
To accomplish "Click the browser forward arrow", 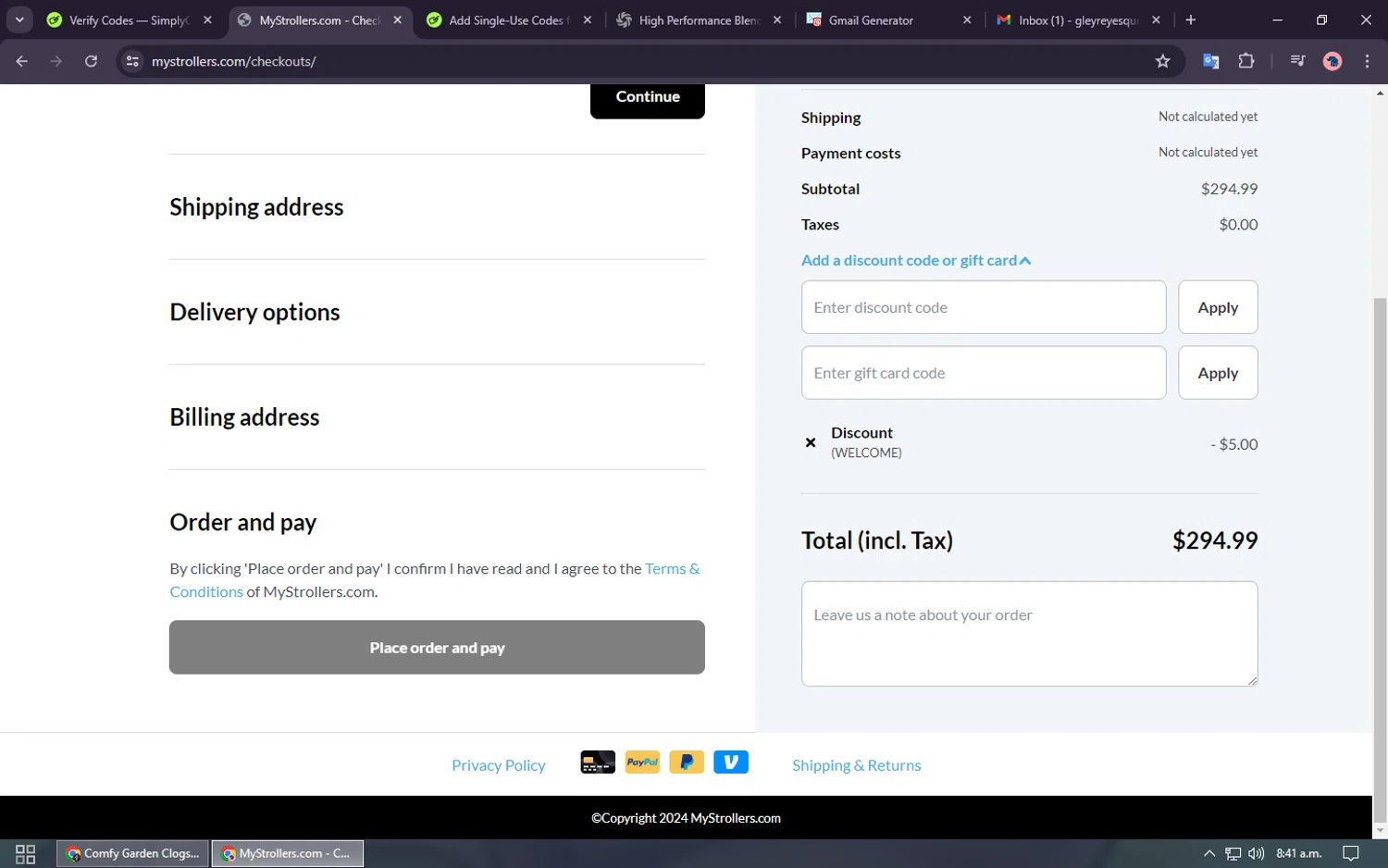I will [56, 61].
